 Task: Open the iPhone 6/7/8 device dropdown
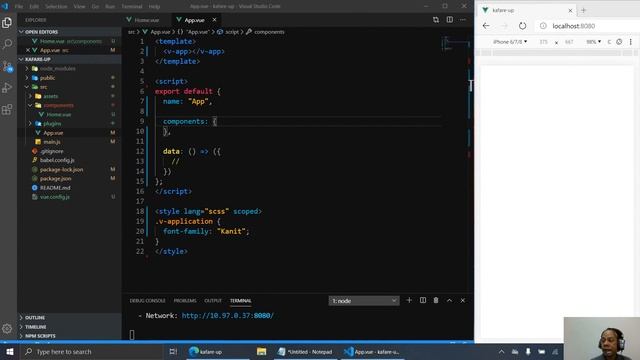(510, 42)
